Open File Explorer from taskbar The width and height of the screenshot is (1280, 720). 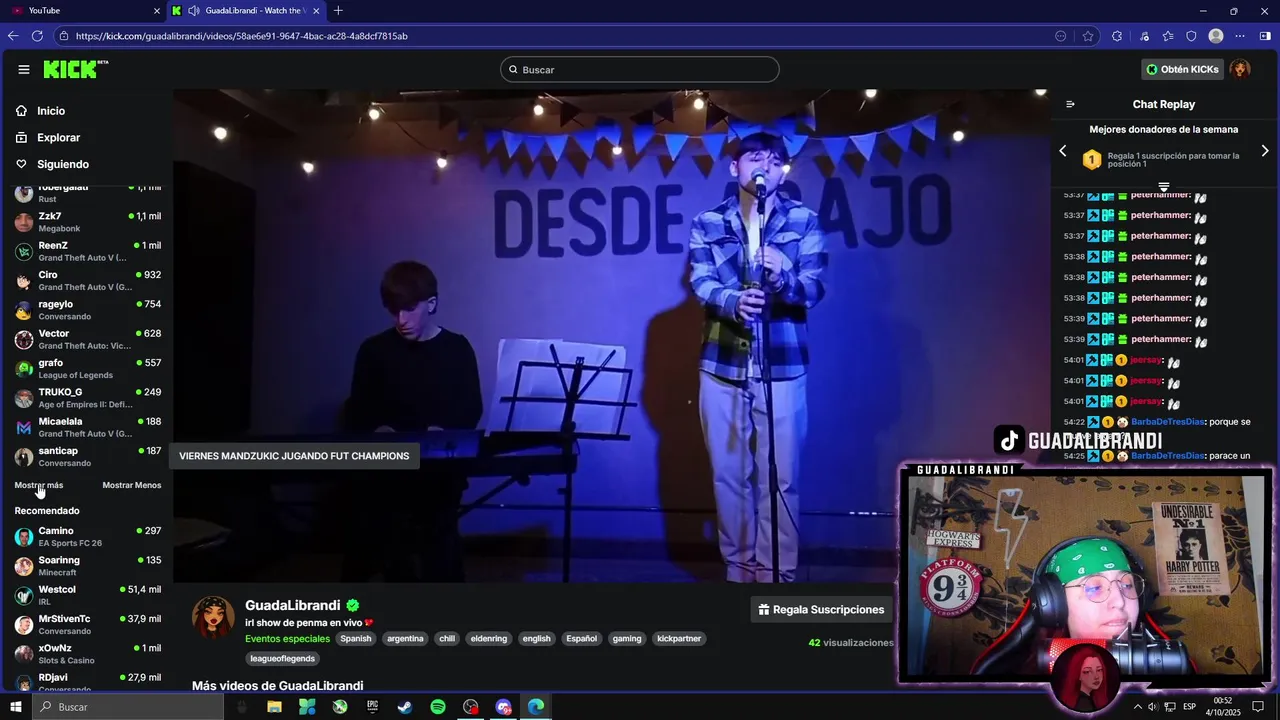[274, 707]
